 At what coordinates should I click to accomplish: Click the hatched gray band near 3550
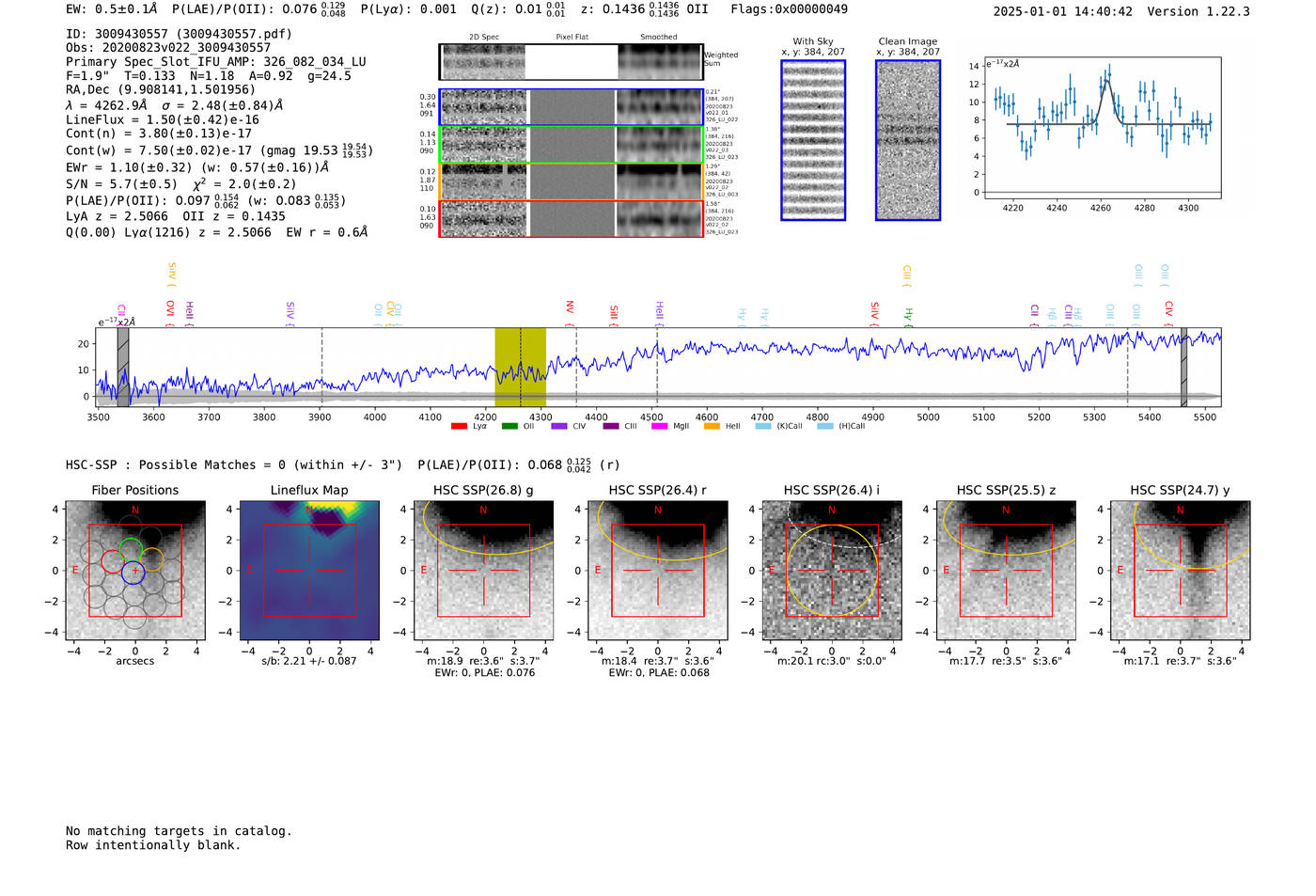coord(123,367)
